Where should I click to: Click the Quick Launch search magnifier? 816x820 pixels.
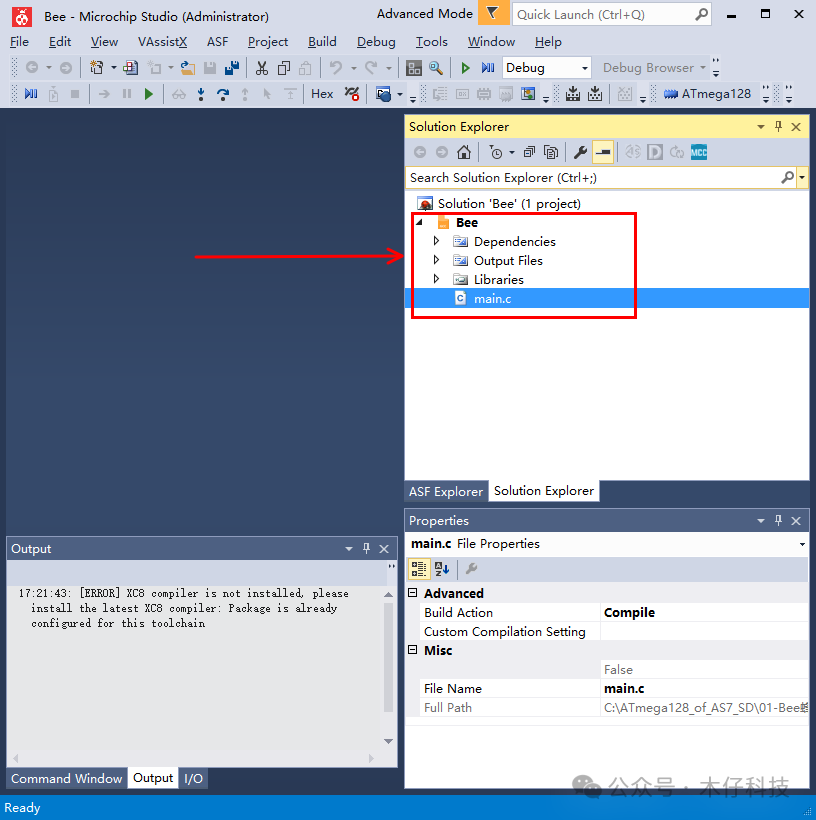coord(701,14)
